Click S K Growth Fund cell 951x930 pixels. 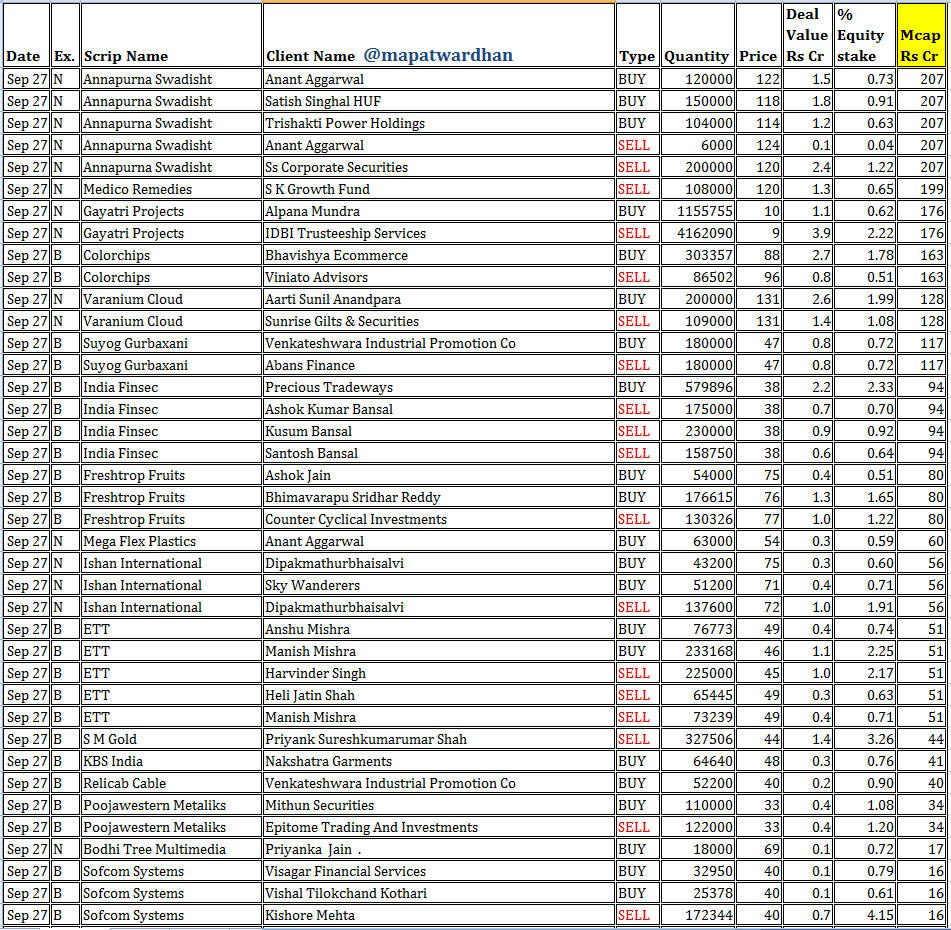pos(439,189)
